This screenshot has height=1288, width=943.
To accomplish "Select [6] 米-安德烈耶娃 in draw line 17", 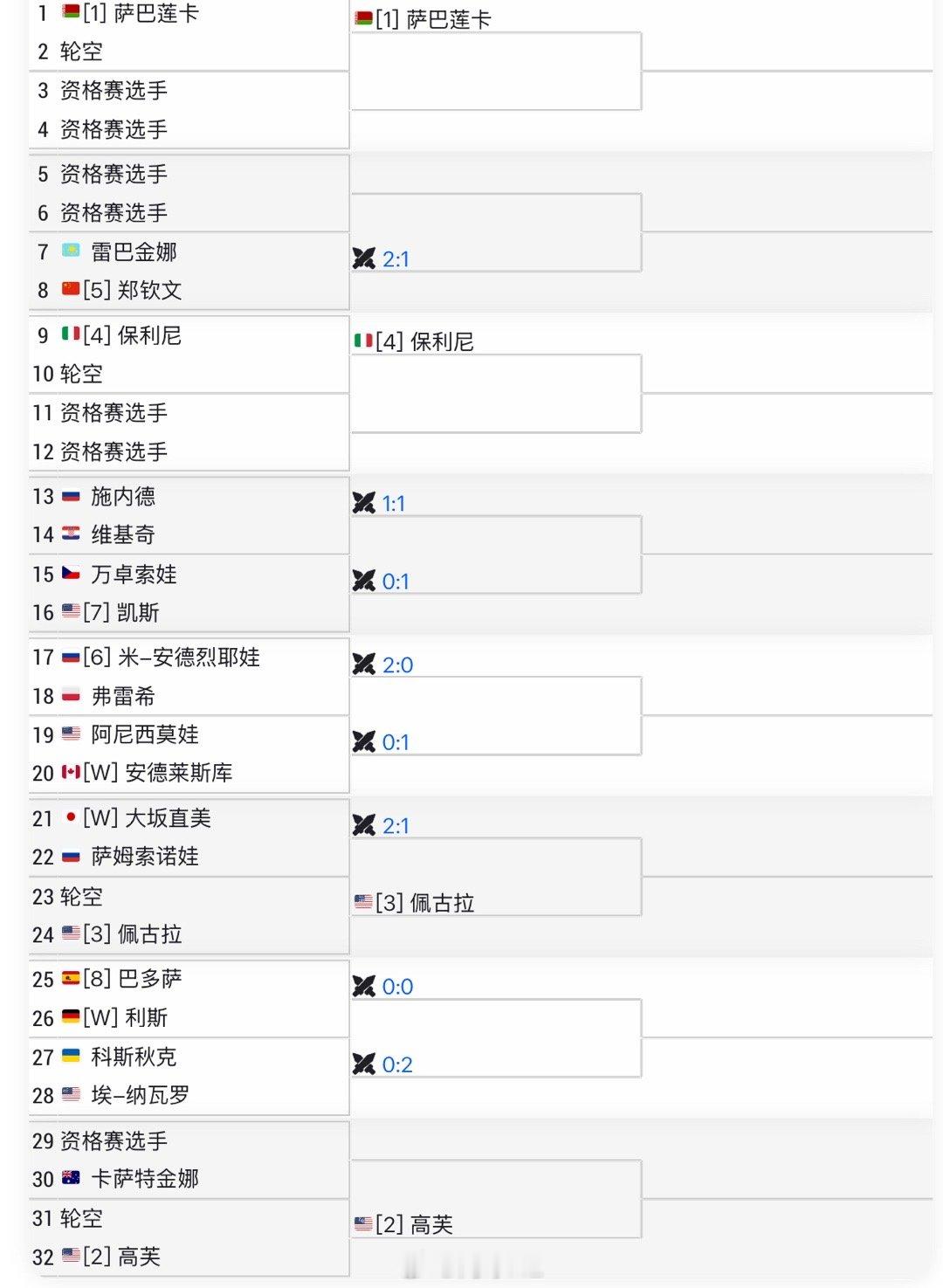I will point(171,657).
